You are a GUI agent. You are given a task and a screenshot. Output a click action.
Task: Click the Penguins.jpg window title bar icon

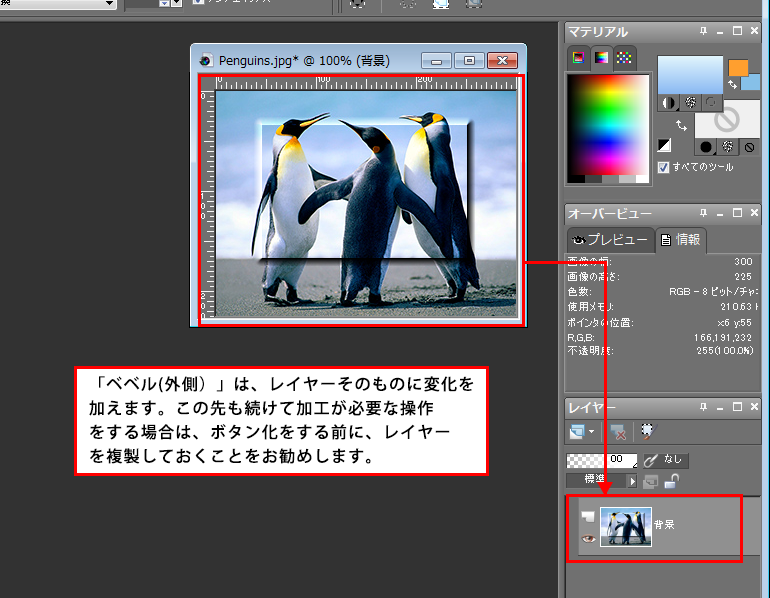(205, 61)
